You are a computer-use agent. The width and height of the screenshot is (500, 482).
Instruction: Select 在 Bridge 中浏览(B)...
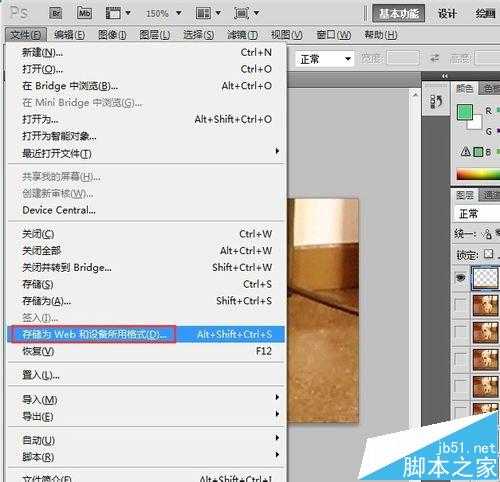click(146, 86)
